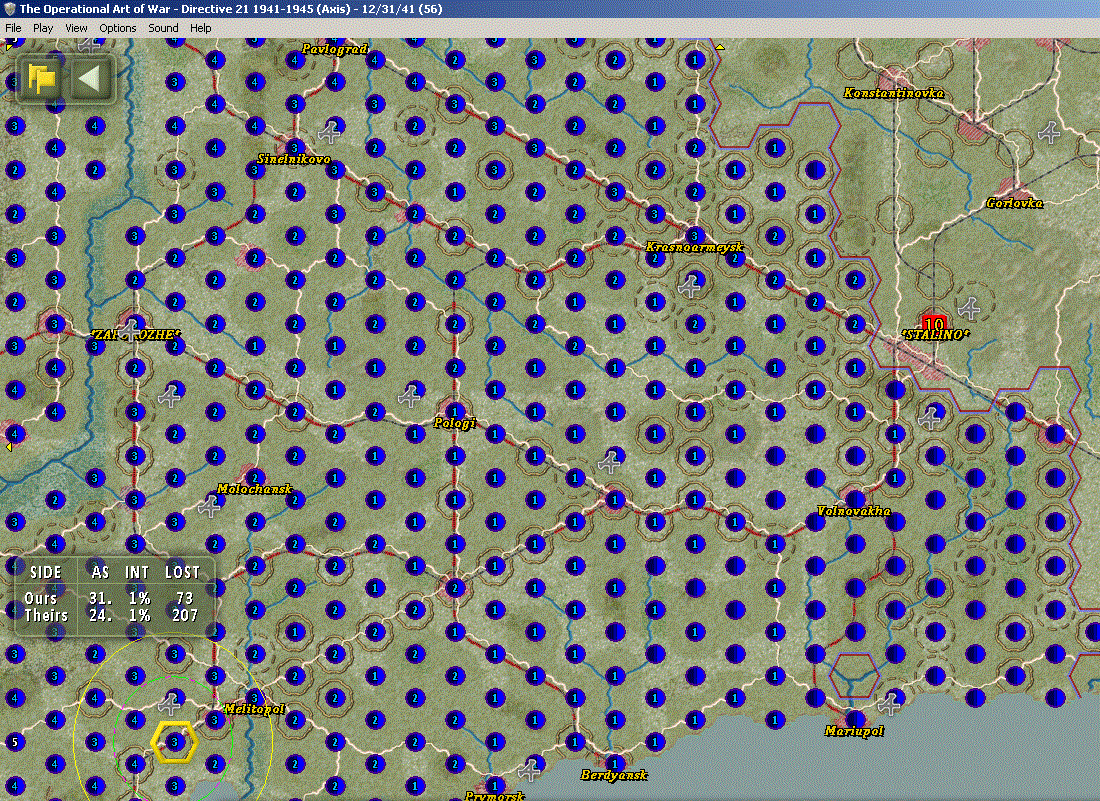Click the airfield icon east of Konstantinovka
Image resolution: width=1100 pixels, height=801 pixels.
[1049, 131]
